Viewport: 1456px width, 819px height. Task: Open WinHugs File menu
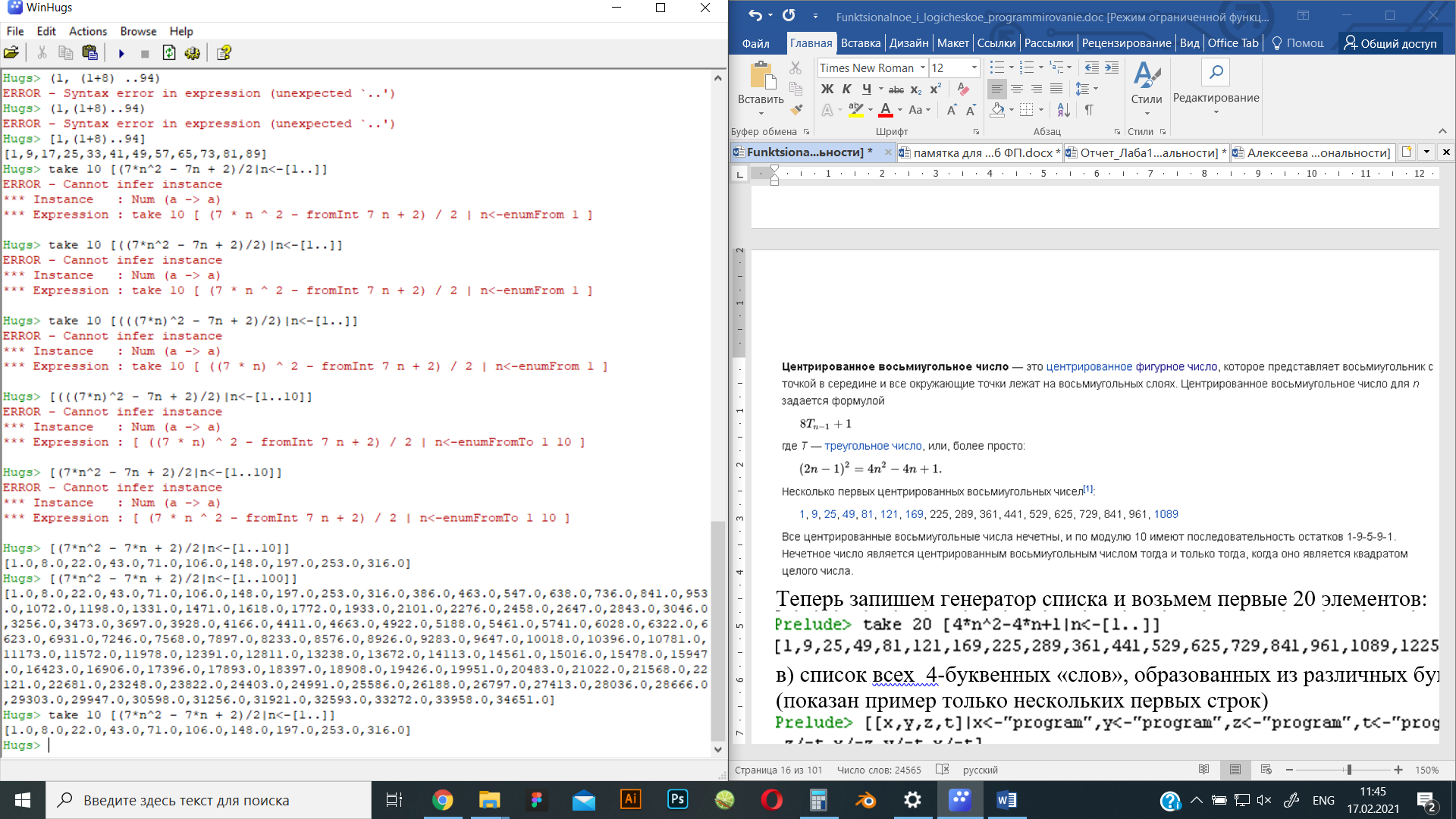coord(15,31)
